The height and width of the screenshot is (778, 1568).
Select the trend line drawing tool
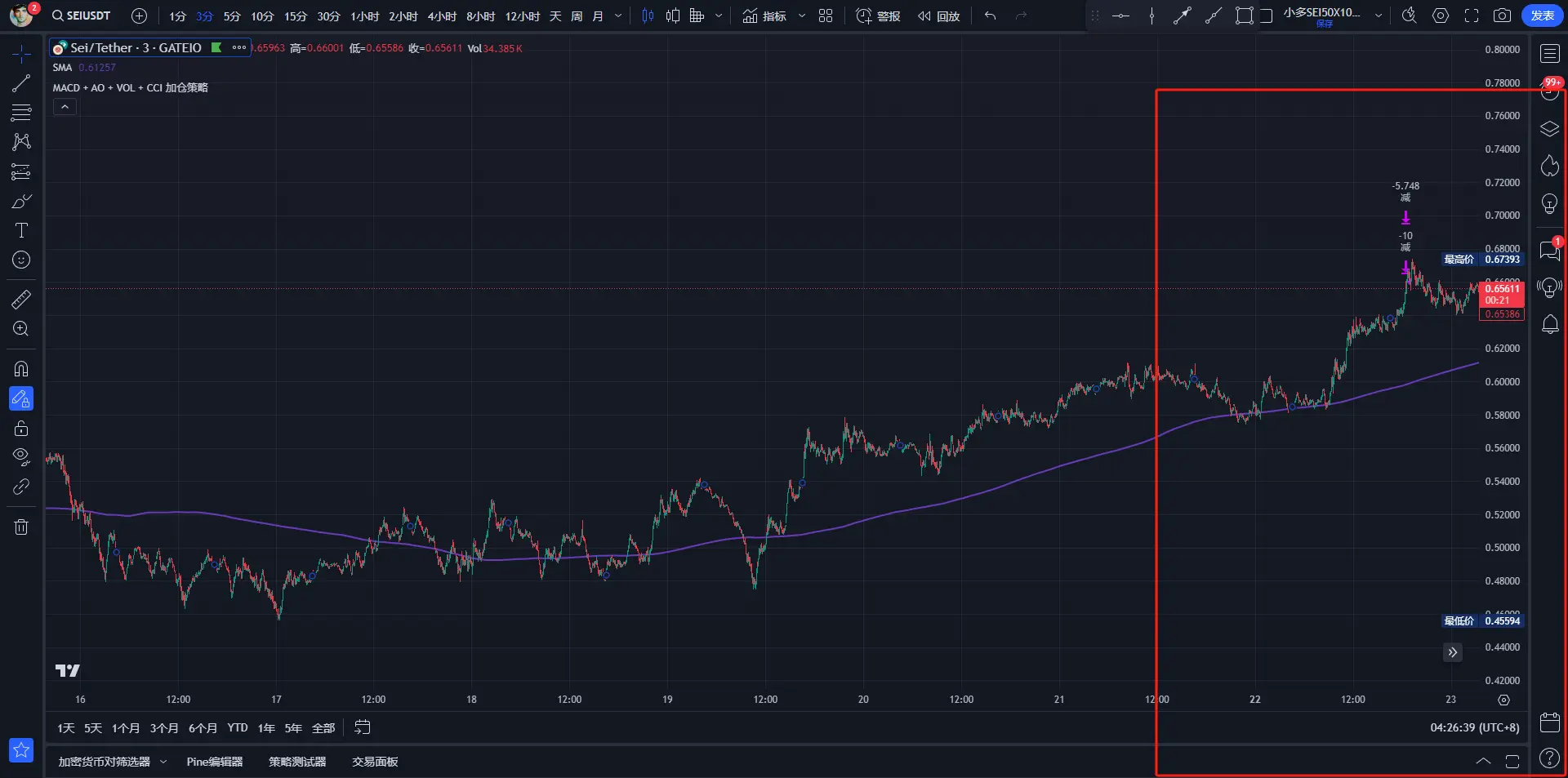coord(21,83)
